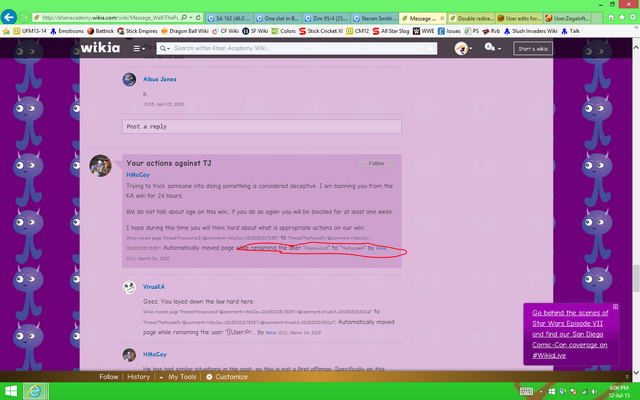Close the WikiaLive promo popup
Viewport: 640px width, 400px height.
coord(615,307)
